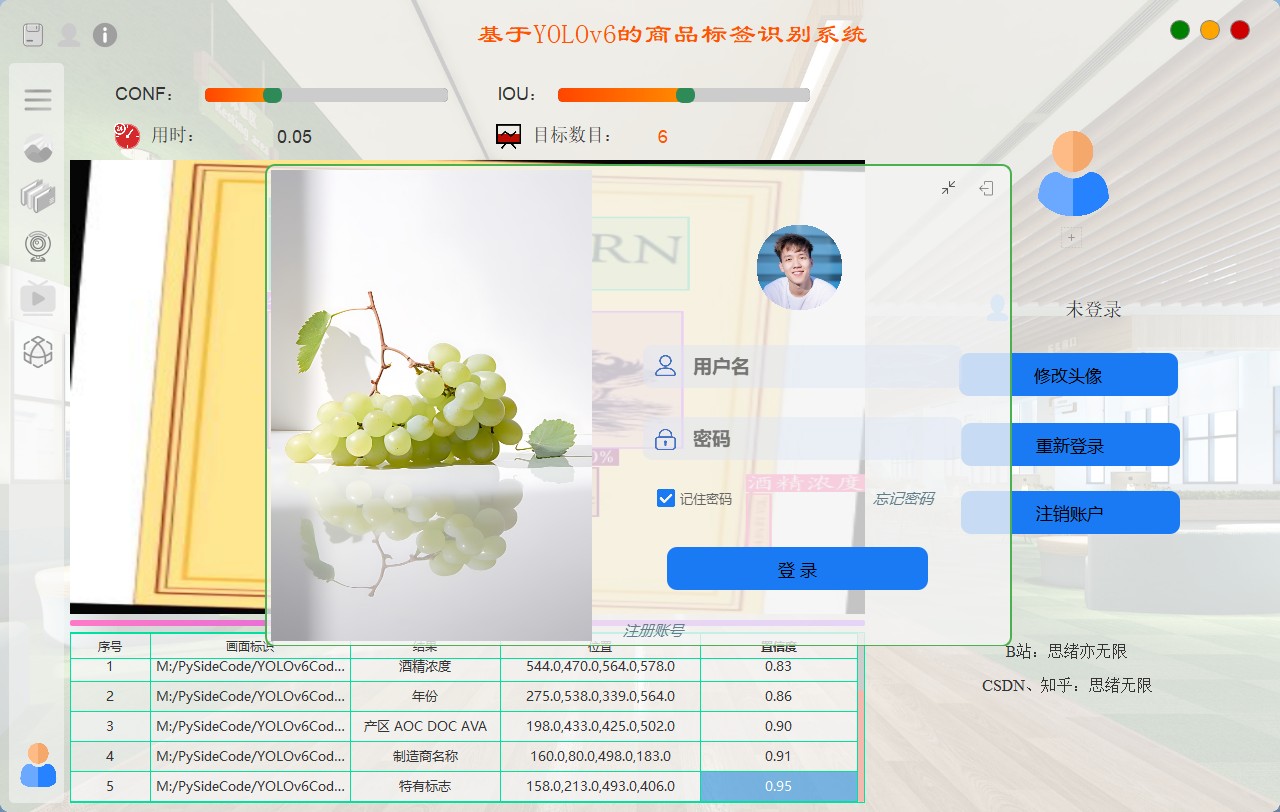The image size is (1280, 812).
Task: Click the large blue user avatar on right
Action: point(1073,174)
